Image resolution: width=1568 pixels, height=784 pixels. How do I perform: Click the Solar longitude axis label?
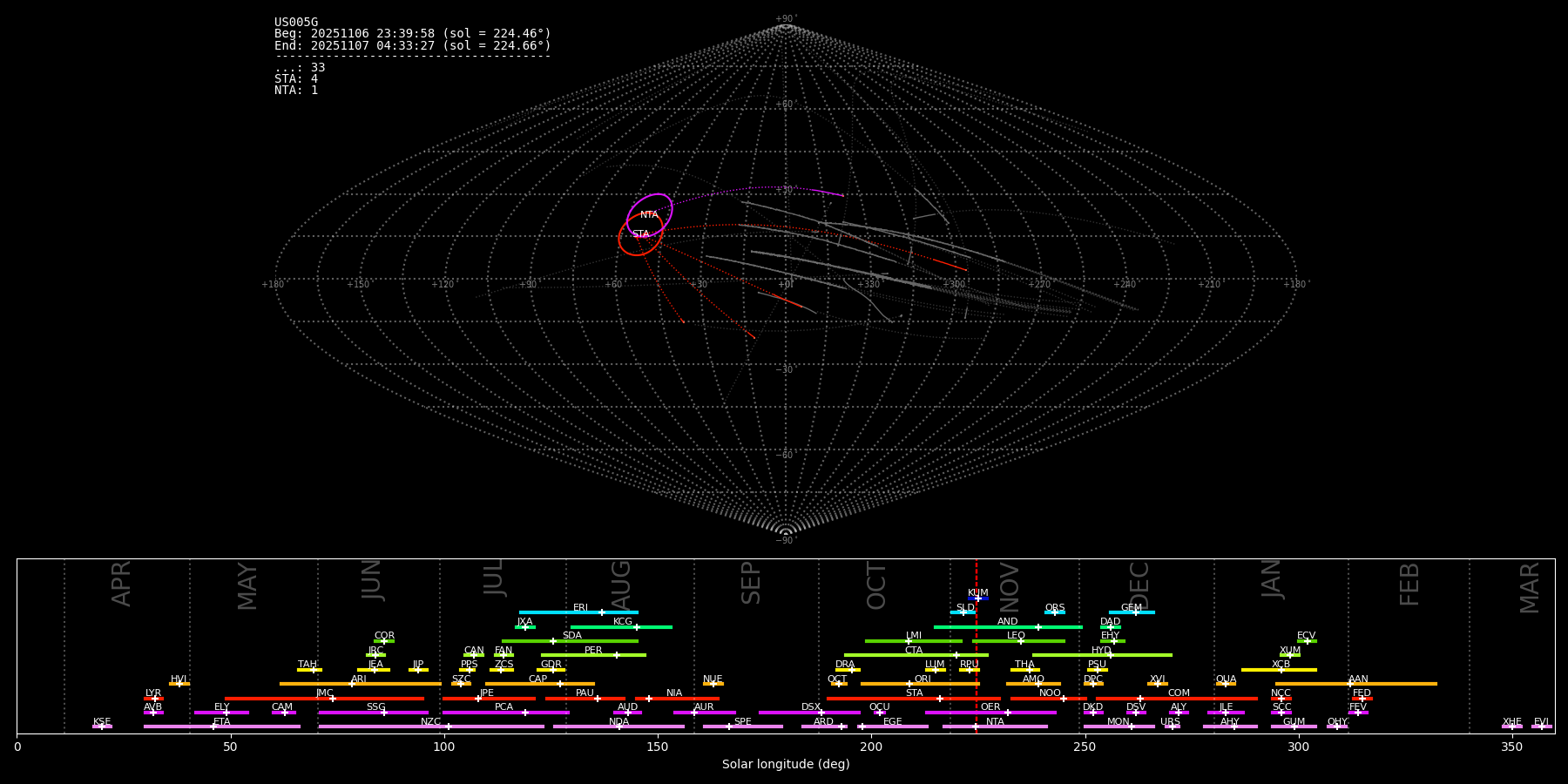[x=785, y=765]
